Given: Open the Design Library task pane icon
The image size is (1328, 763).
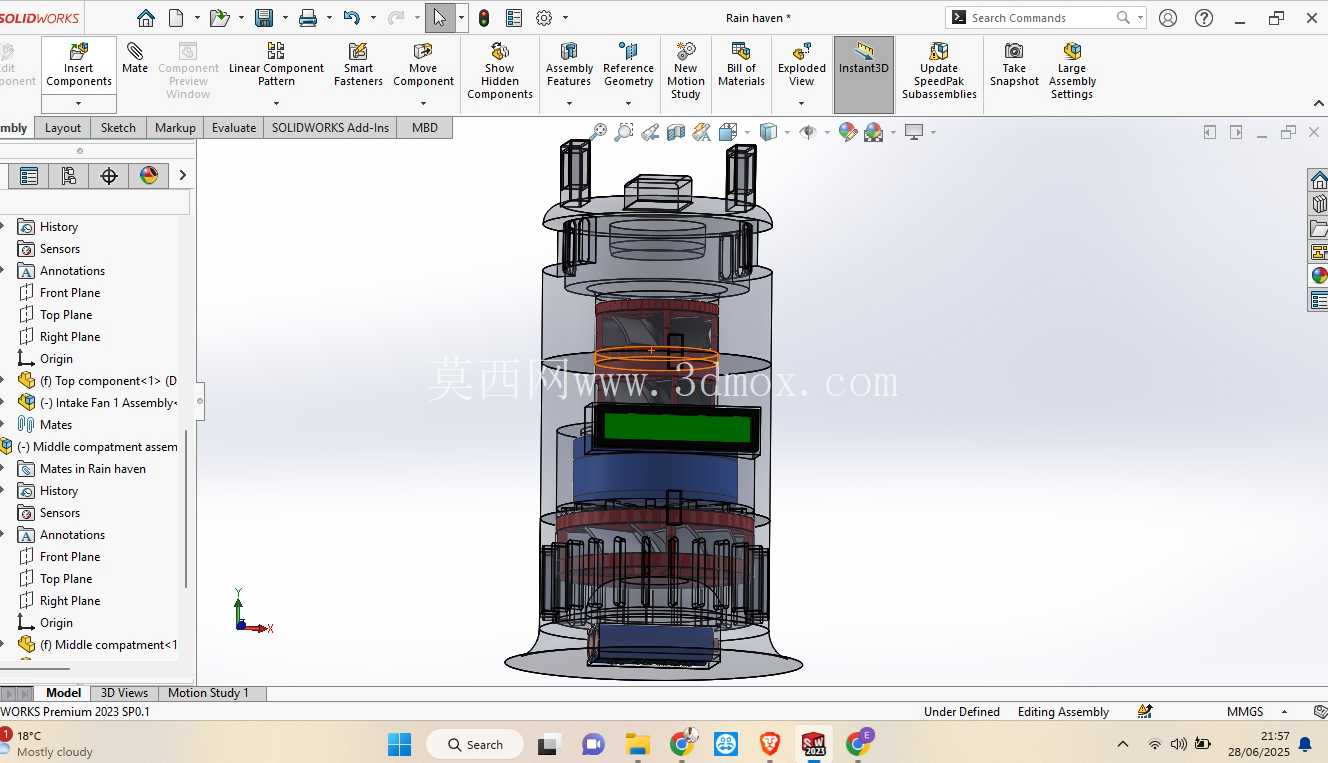Looking at the screenshot, I should pyautogui.click(x=1319, y=204).
